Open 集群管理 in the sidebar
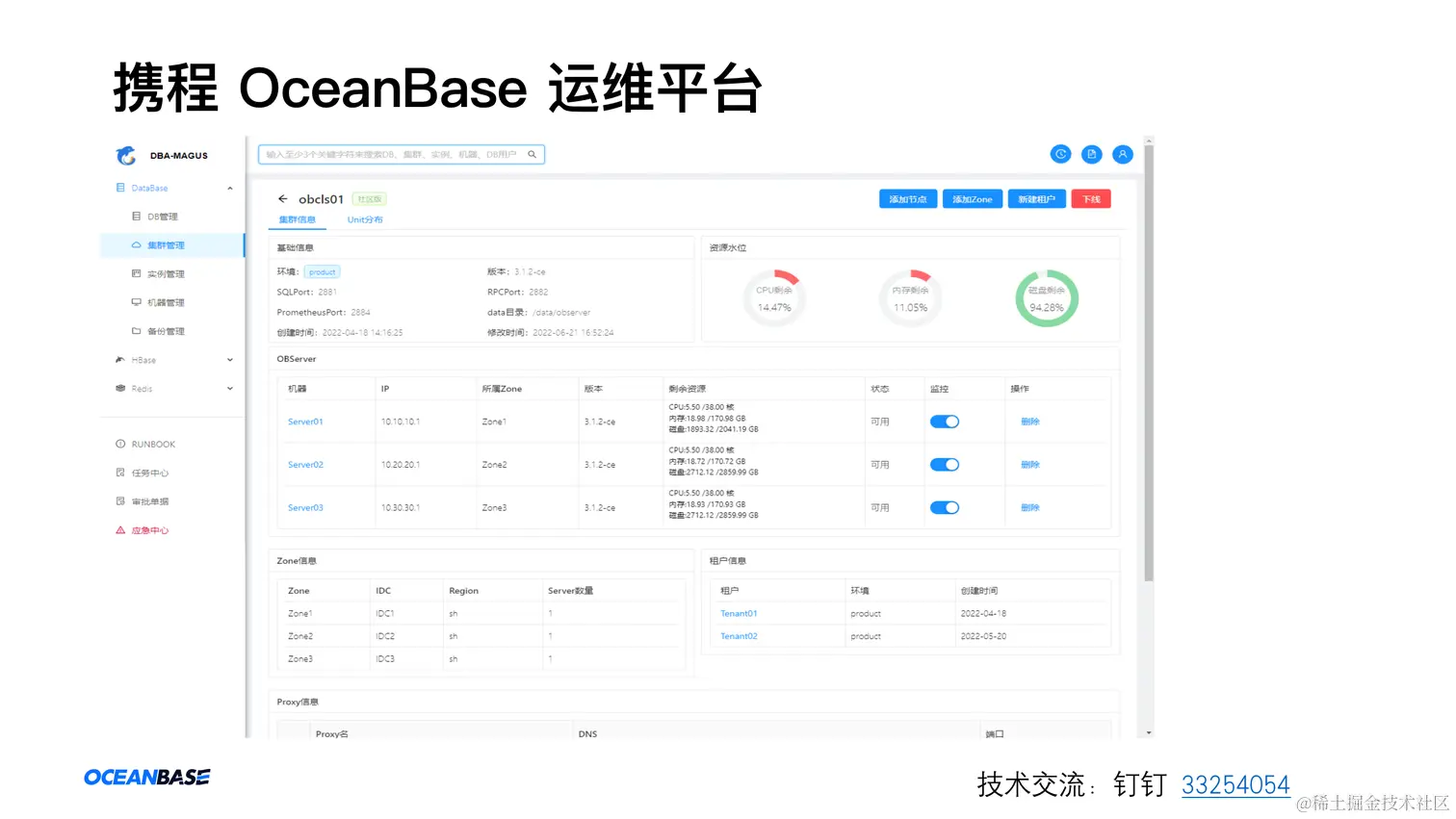This screenshot has width=1456, height=819. [166, 245]
